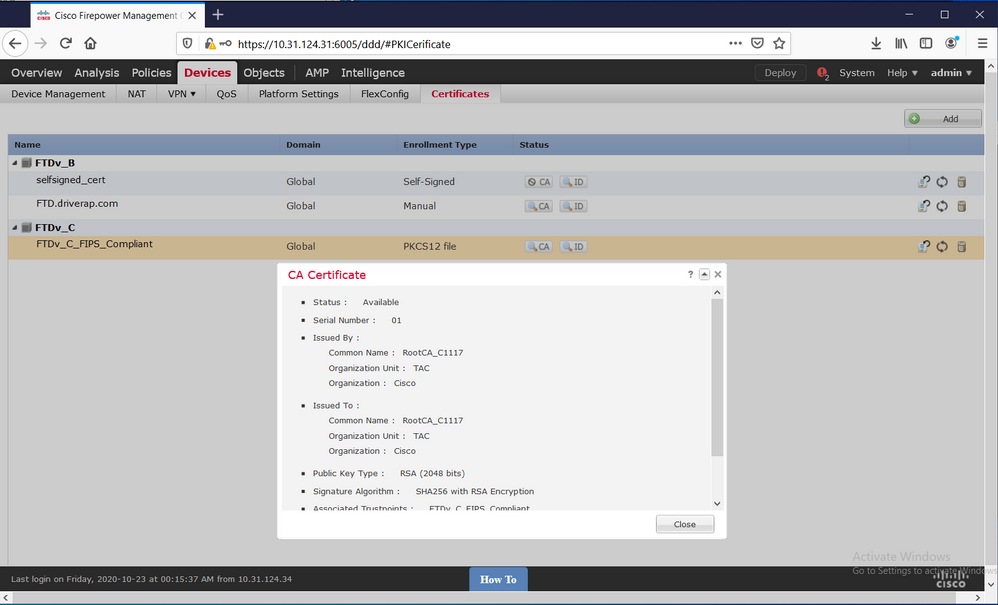Re-enroll the selfsigned_cert certificate

942,182
